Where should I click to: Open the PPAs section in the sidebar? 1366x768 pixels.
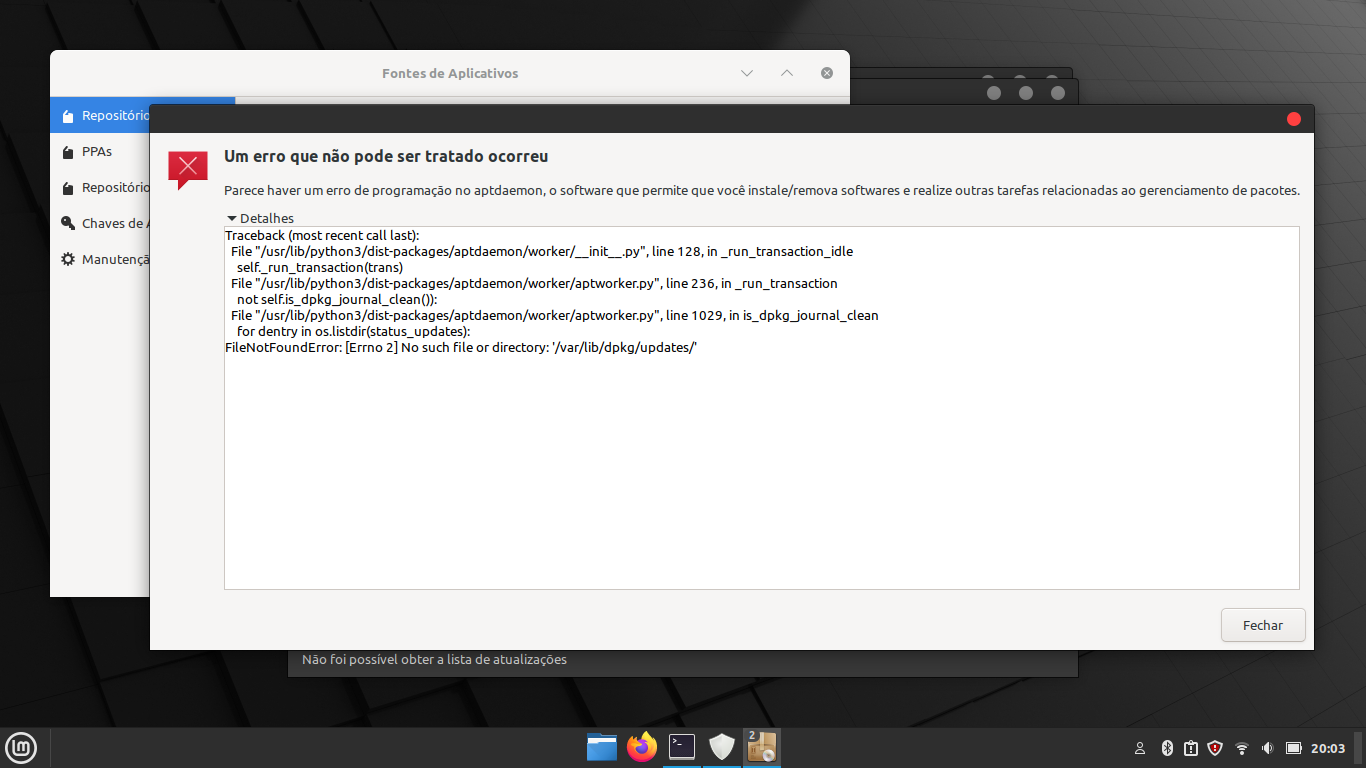coord(99,152)
